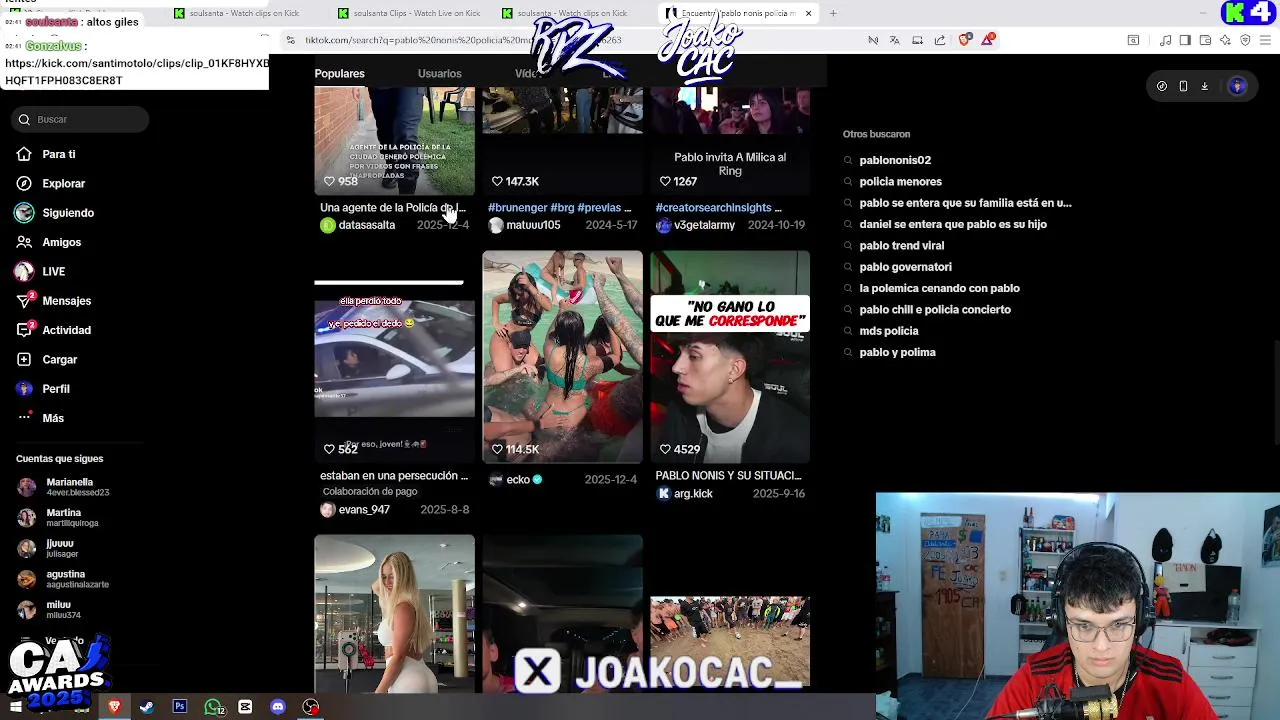Image resolution: width=1280 pixels, height=720 pixels.
Task: Toggle the browser sidebar panel
Action: click(1185, 40)
